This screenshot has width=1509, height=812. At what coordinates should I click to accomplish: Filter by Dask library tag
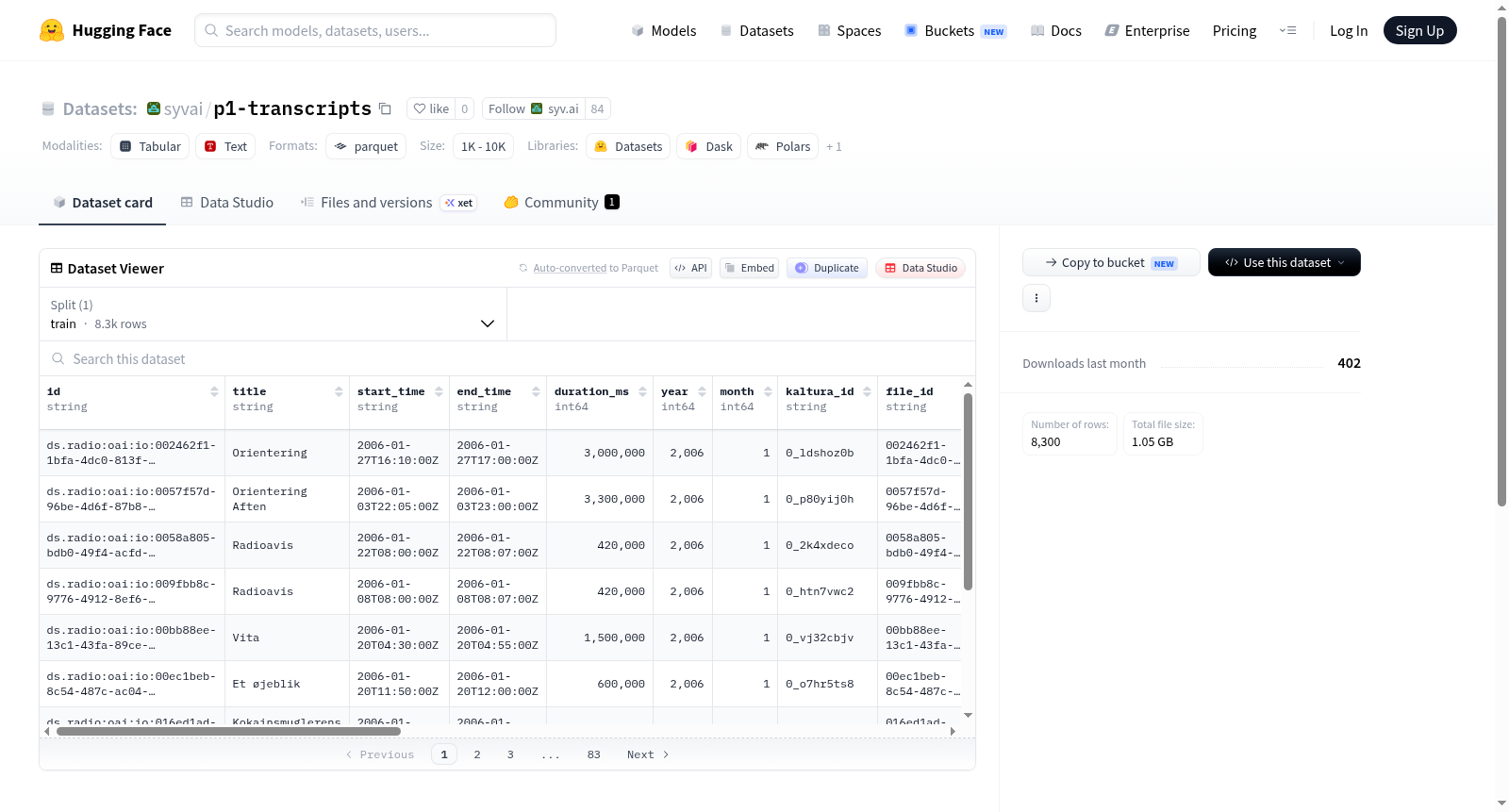coord(708,146)
